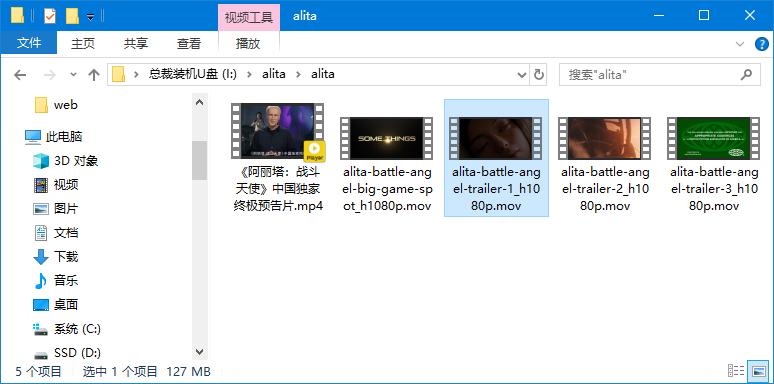Switch to the 共享 ribbon tab
Image resolution: width=774 pixels, height=384 pixels.
(x=136, y=43)
